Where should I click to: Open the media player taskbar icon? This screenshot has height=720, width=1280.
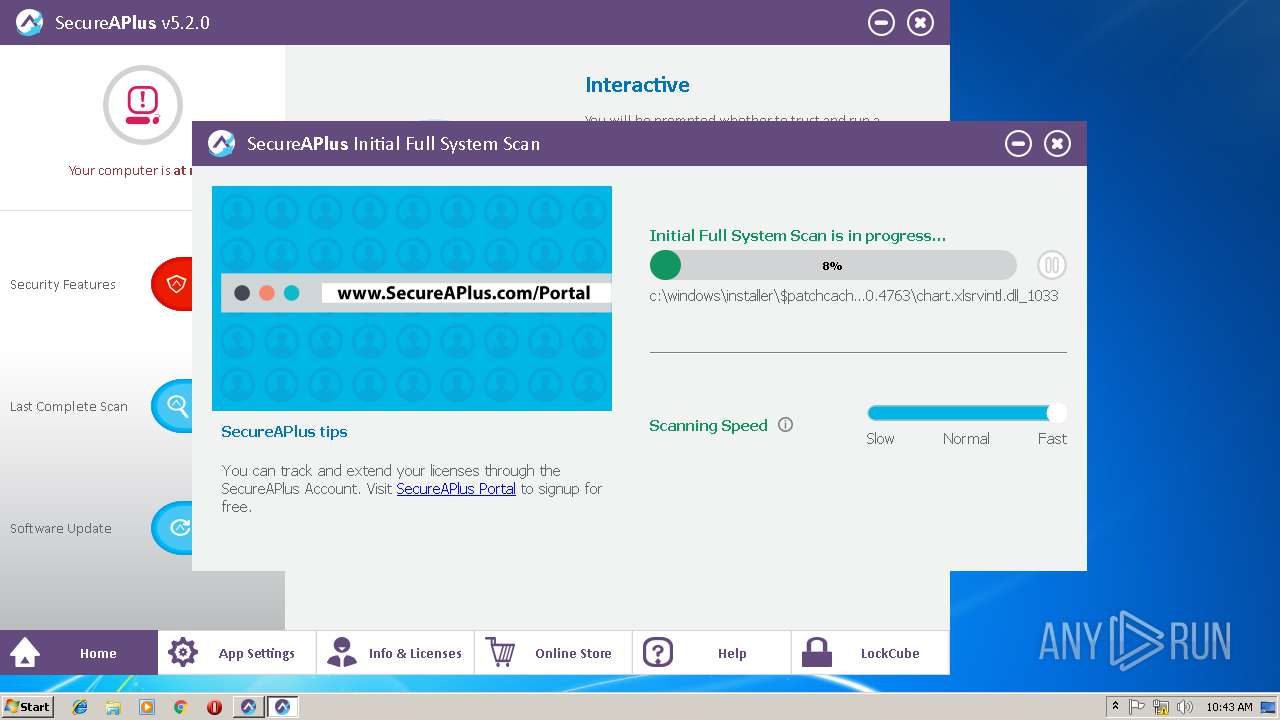point(147,706)
